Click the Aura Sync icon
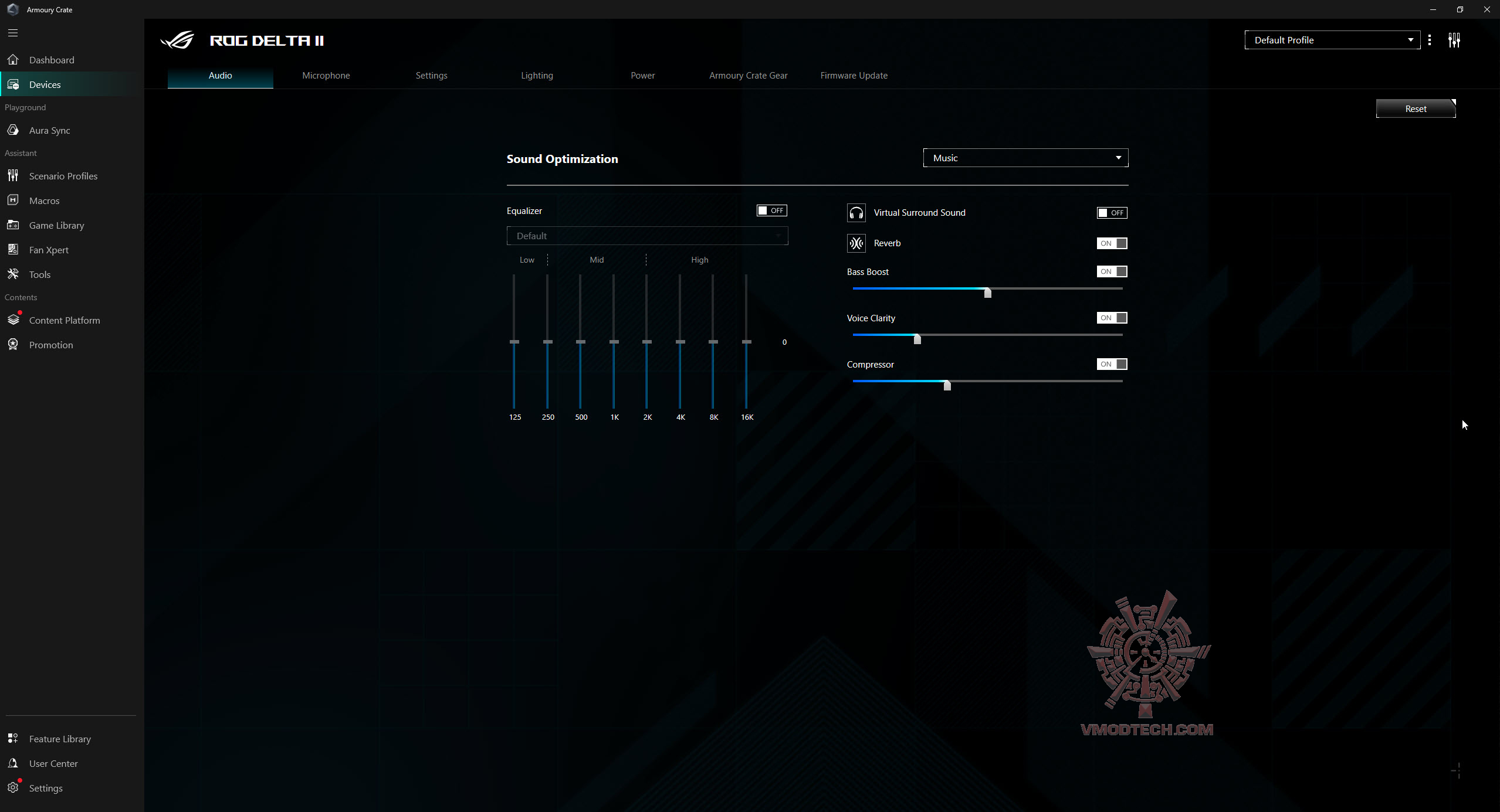 point(13,130)
